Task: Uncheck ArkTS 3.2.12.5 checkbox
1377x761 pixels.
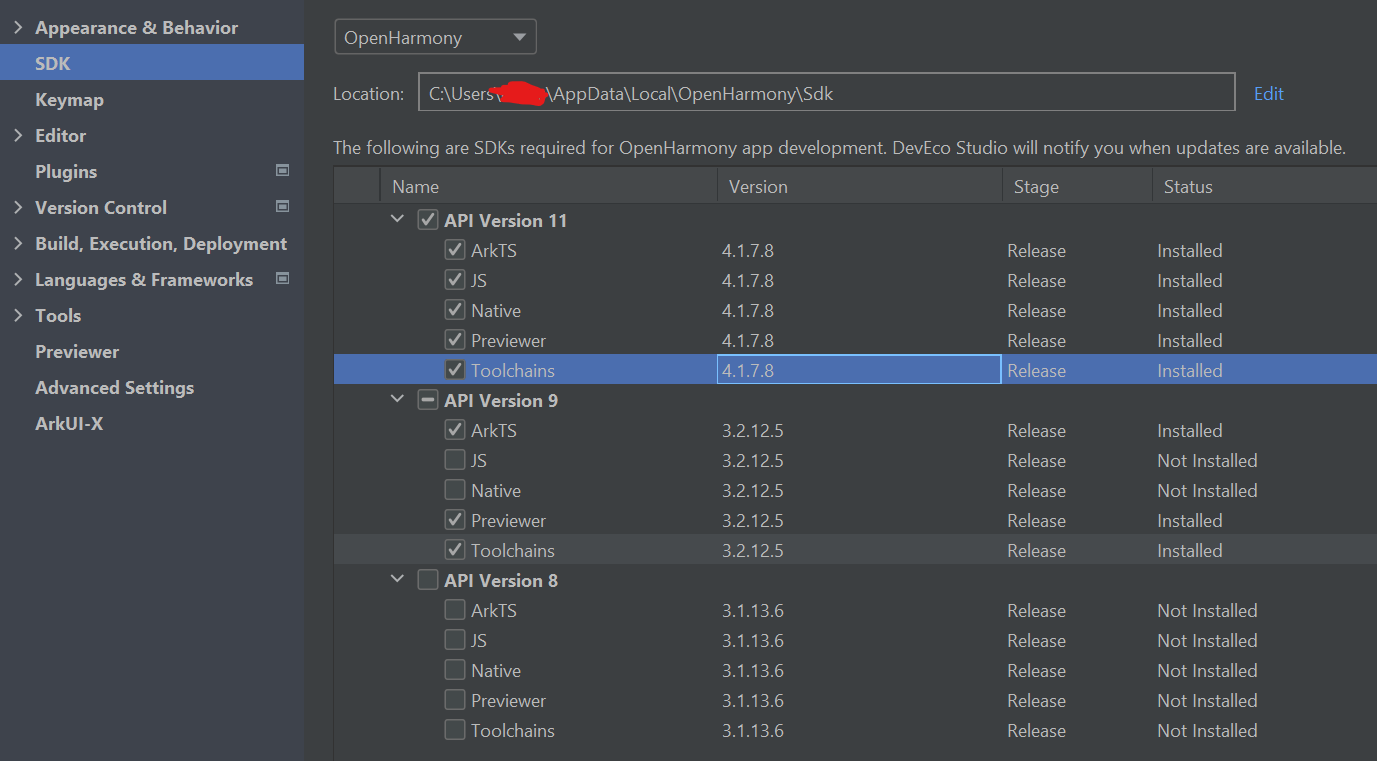Action: (x=455, y=430)
